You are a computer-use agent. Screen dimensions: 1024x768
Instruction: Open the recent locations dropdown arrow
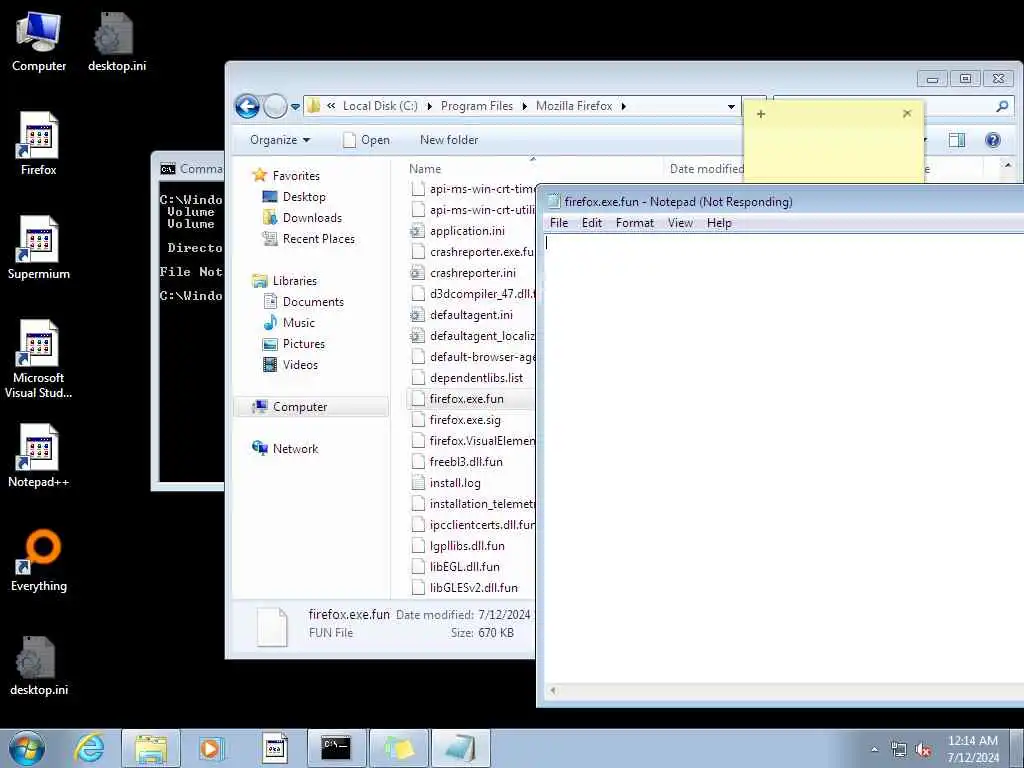point(295,106)
